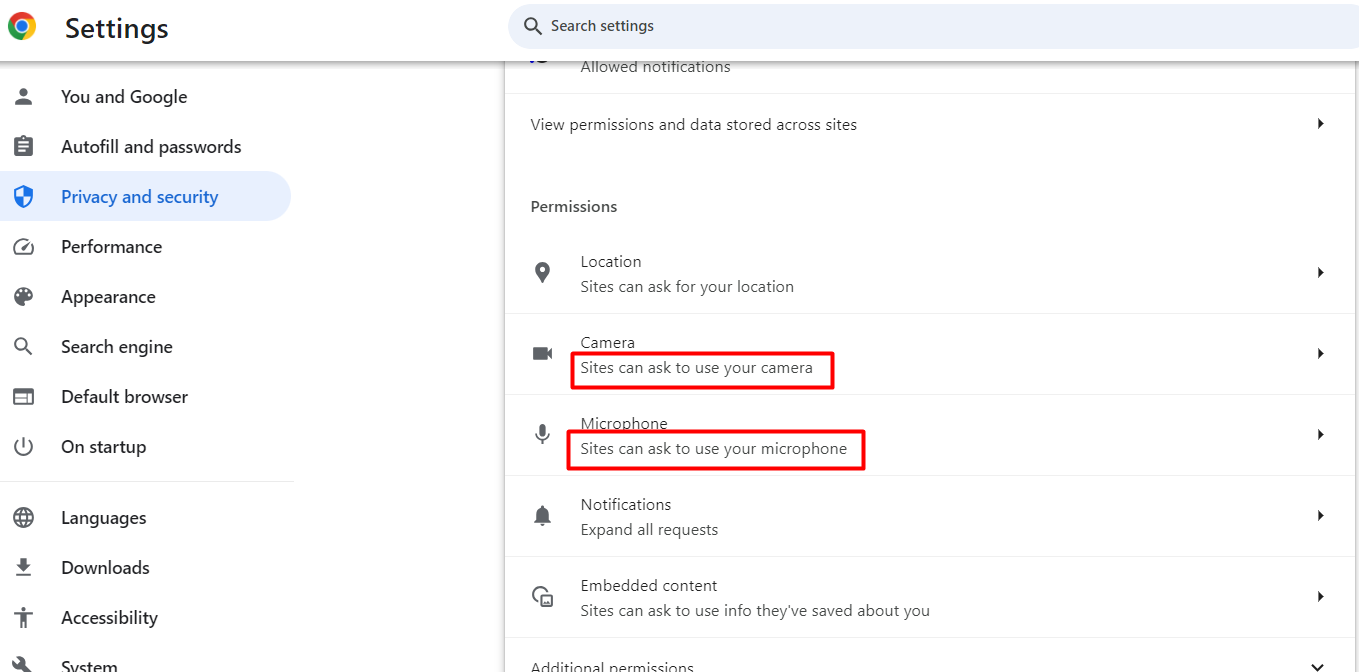
Task: Expand the Notifications permission arrow
Action: (x=1320, y=516)
